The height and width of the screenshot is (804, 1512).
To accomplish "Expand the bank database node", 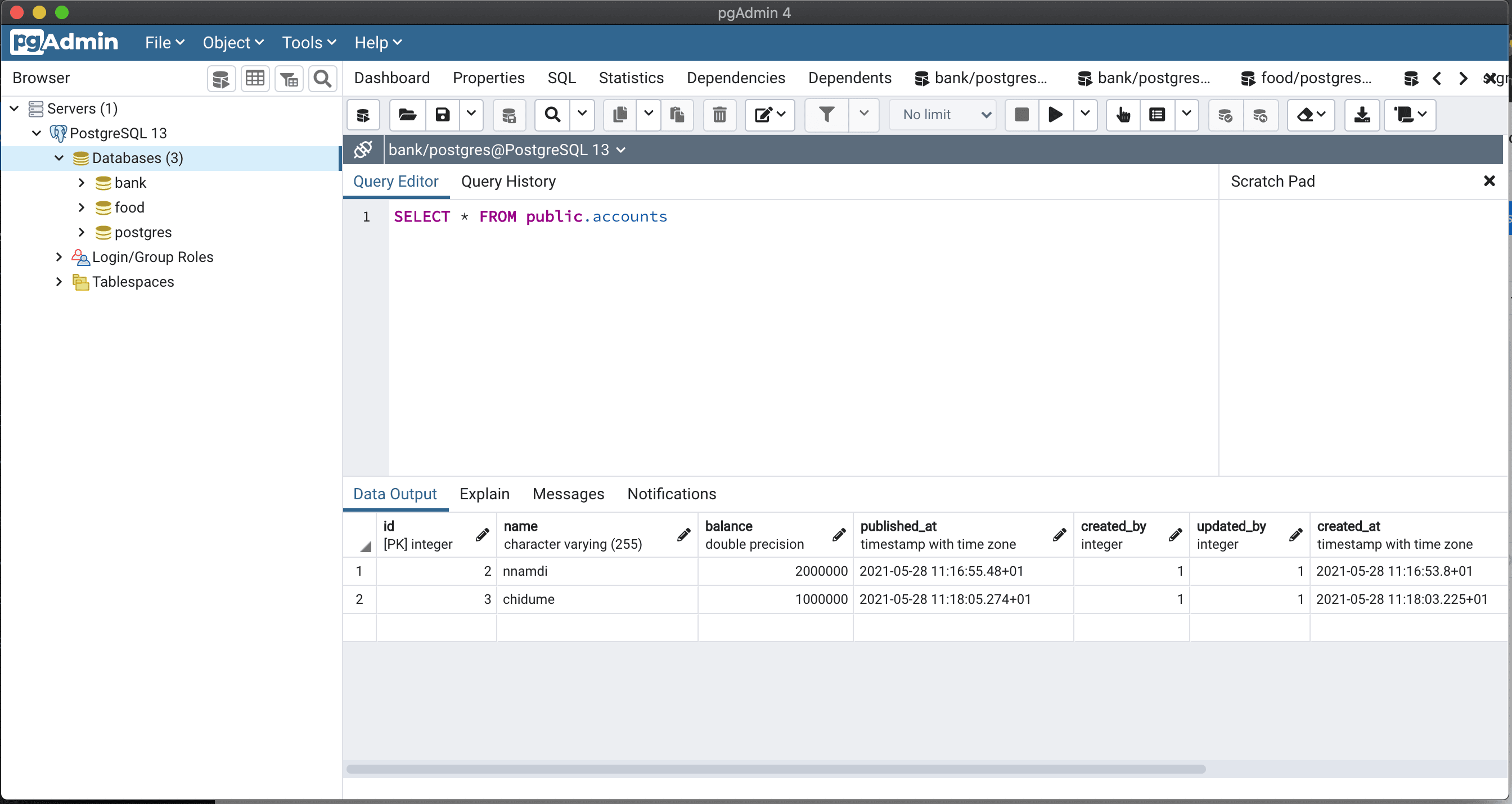I will click(82, 183).
